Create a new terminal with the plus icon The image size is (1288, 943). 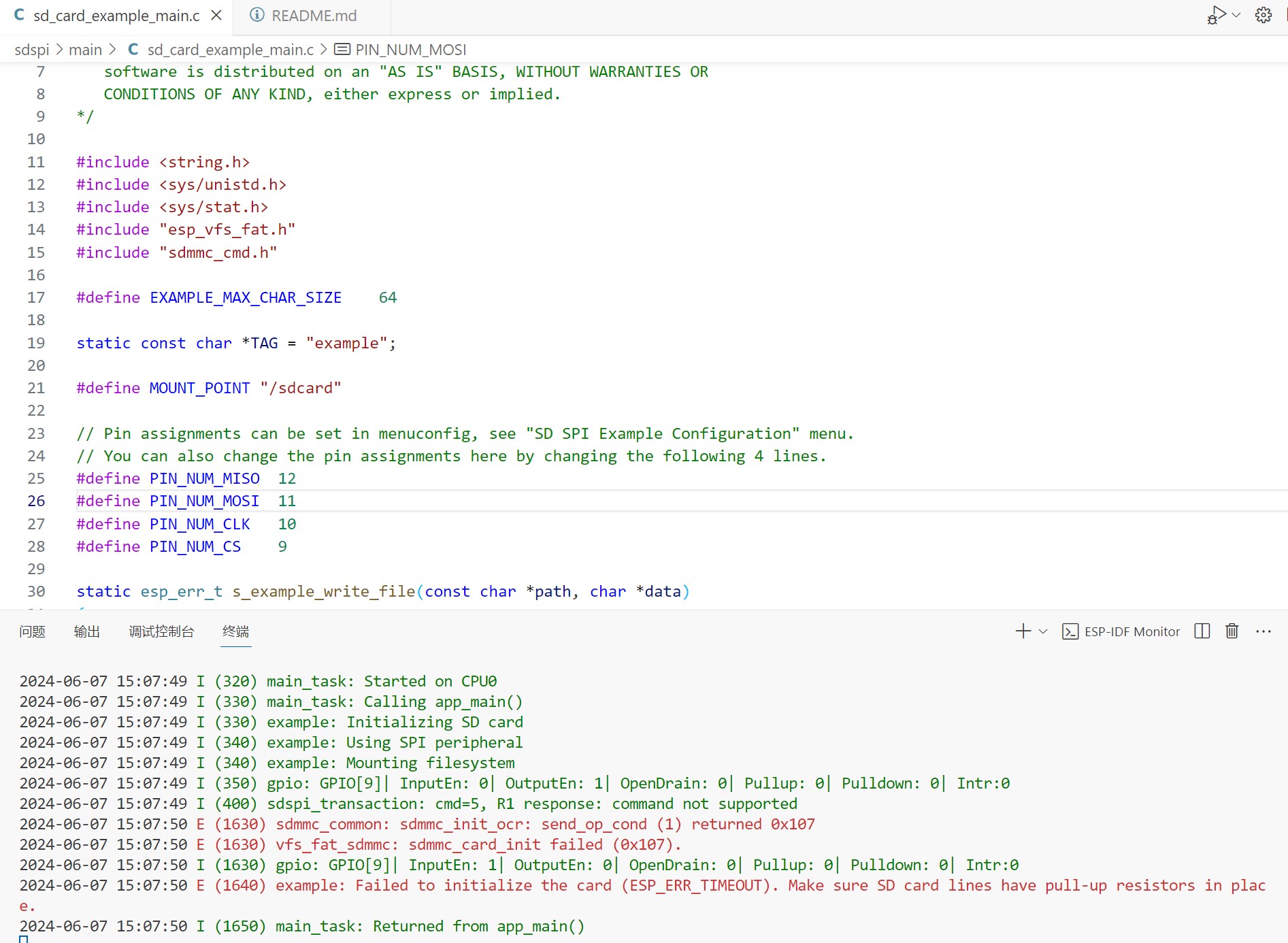pos(1023,631)
